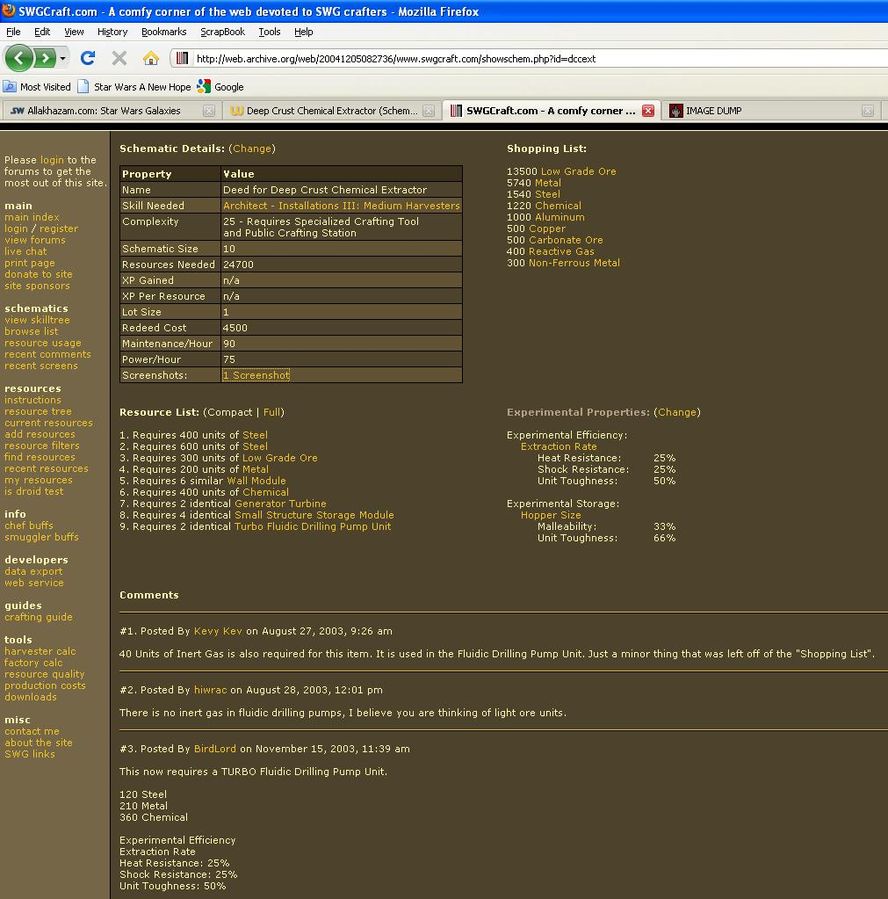Reload the page with the refresh icon
888x899 pixels.
(x=88, y=58)
